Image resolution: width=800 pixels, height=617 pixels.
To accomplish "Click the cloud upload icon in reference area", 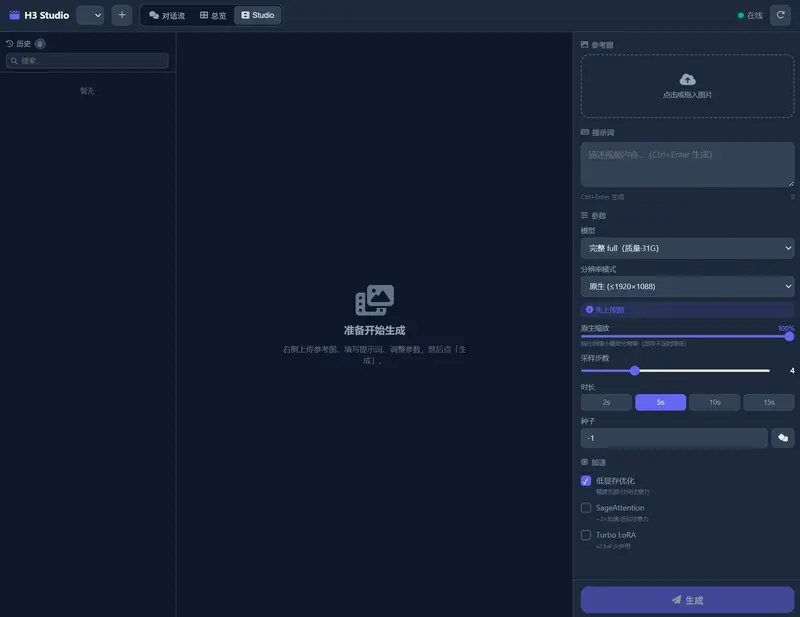I will (687, 80).
